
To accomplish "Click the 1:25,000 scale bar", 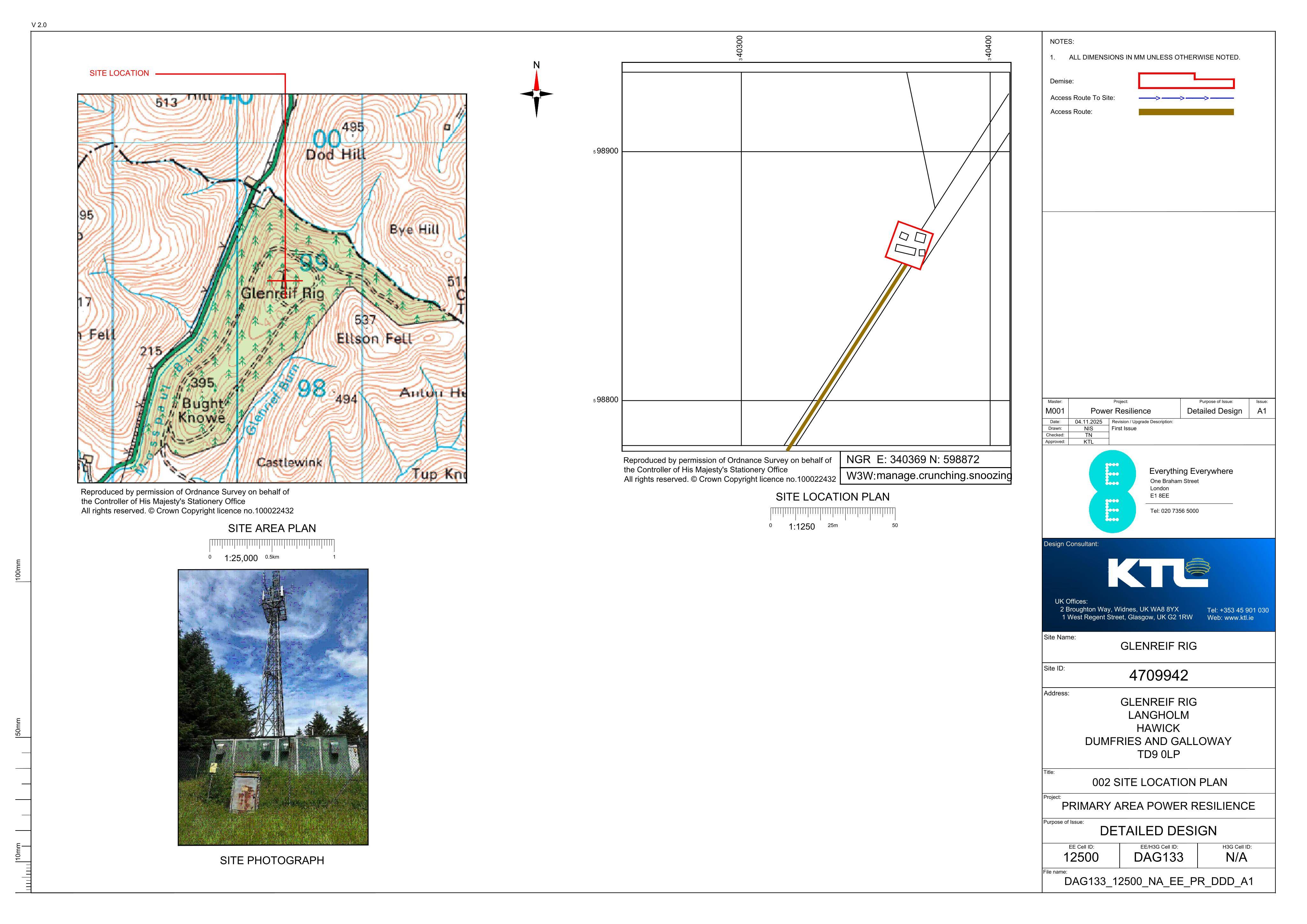I will pyautogui.click(x=272, y=550).
